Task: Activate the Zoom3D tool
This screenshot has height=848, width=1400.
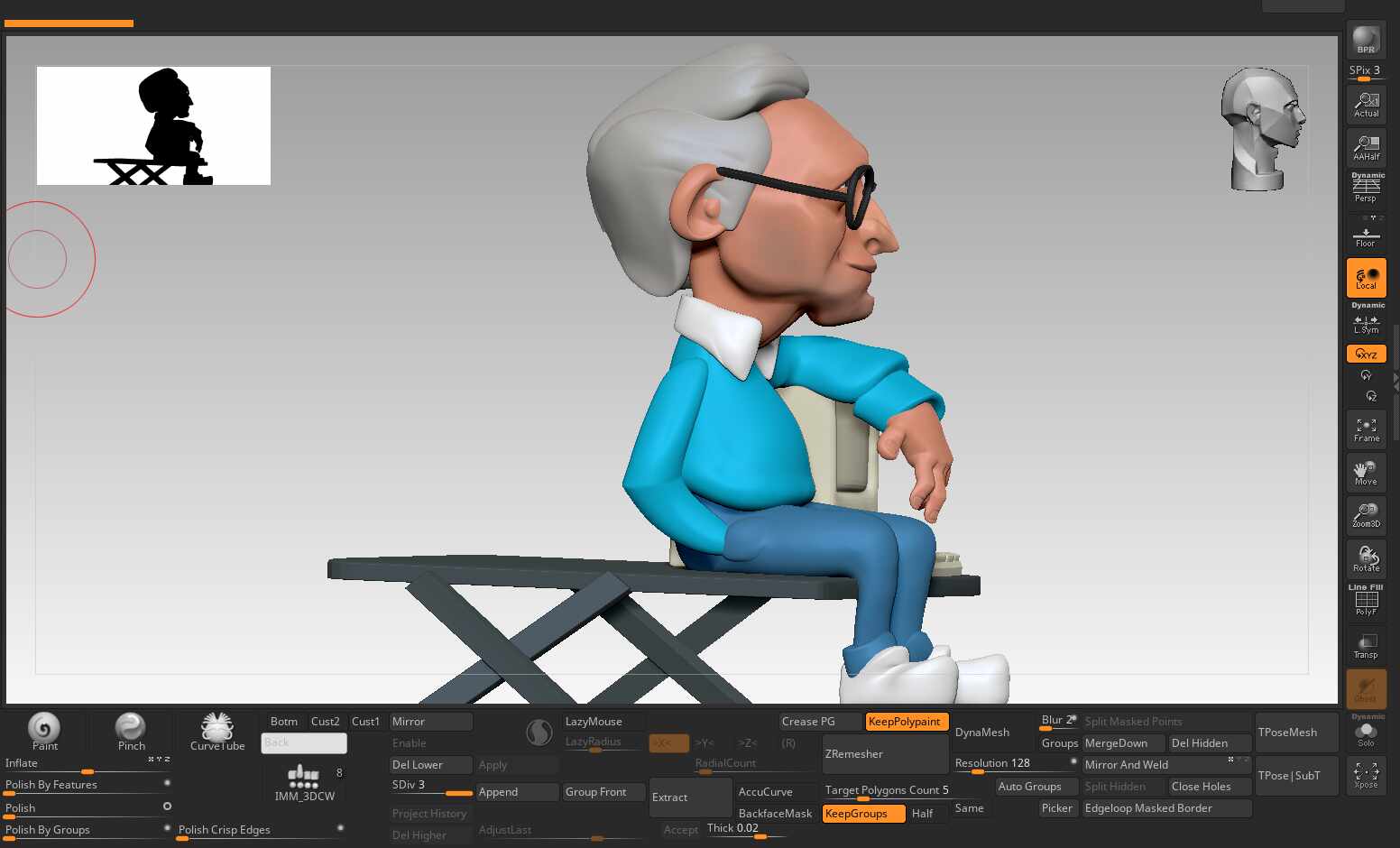Action: tap(1366, 515)
